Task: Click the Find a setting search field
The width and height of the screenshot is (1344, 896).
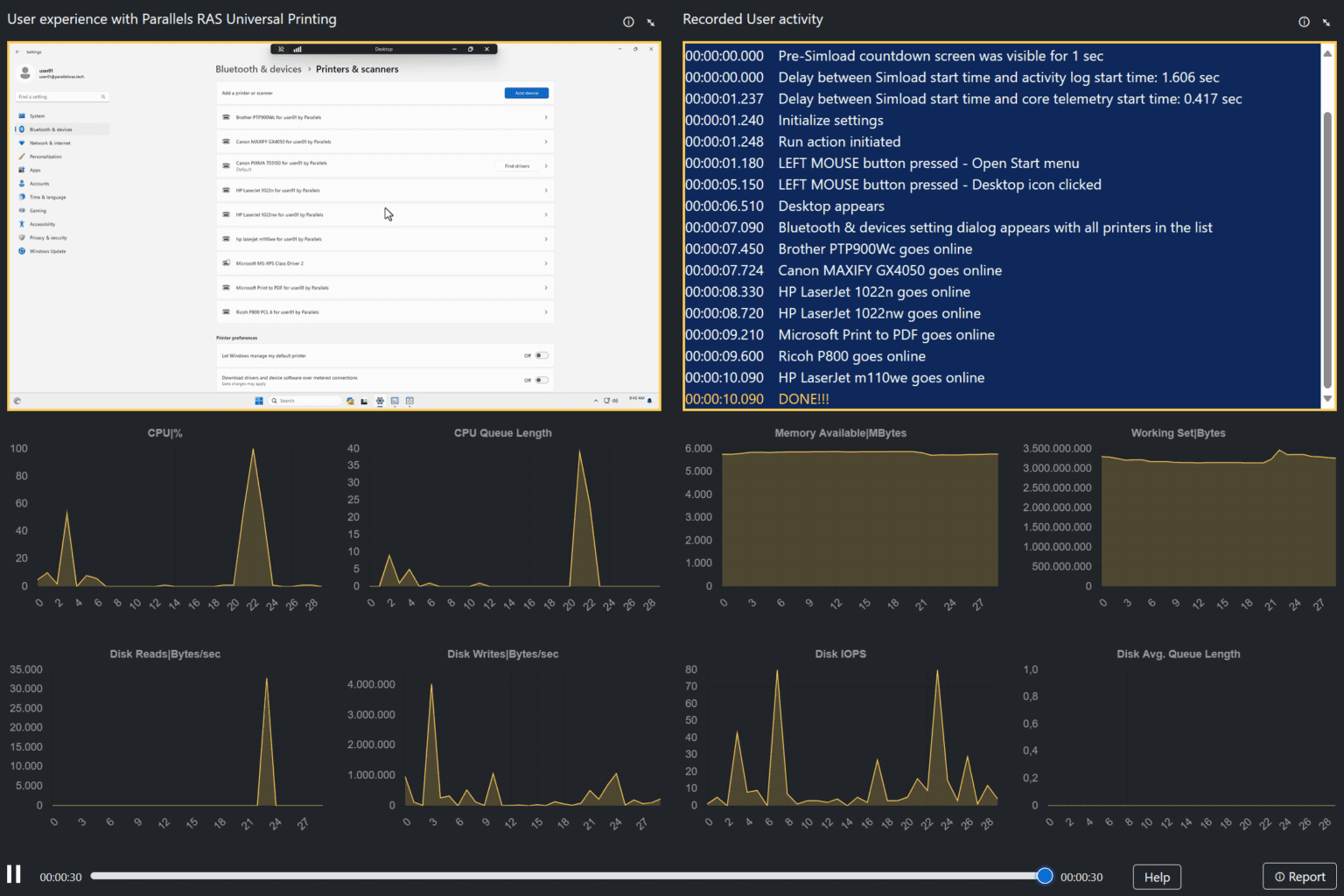Action: [x=62, y=97]
